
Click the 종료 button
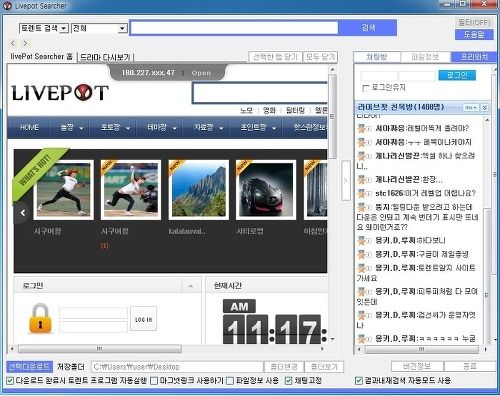(x=470, y=366)
